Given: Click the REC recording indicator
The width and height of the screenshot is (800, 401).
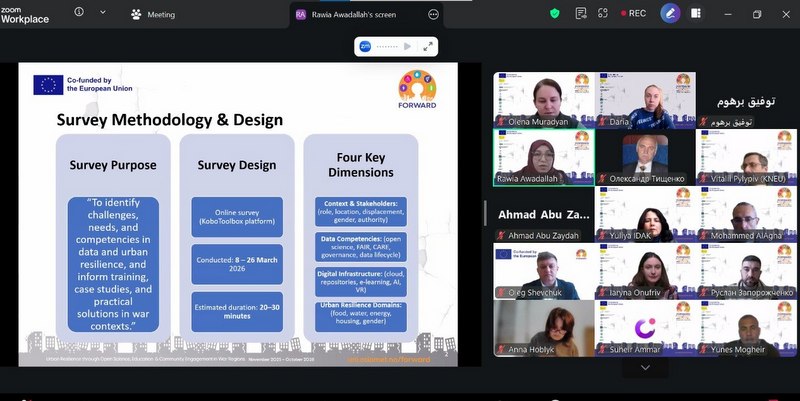Looking at the screenshot, I should tap(631, 14).
